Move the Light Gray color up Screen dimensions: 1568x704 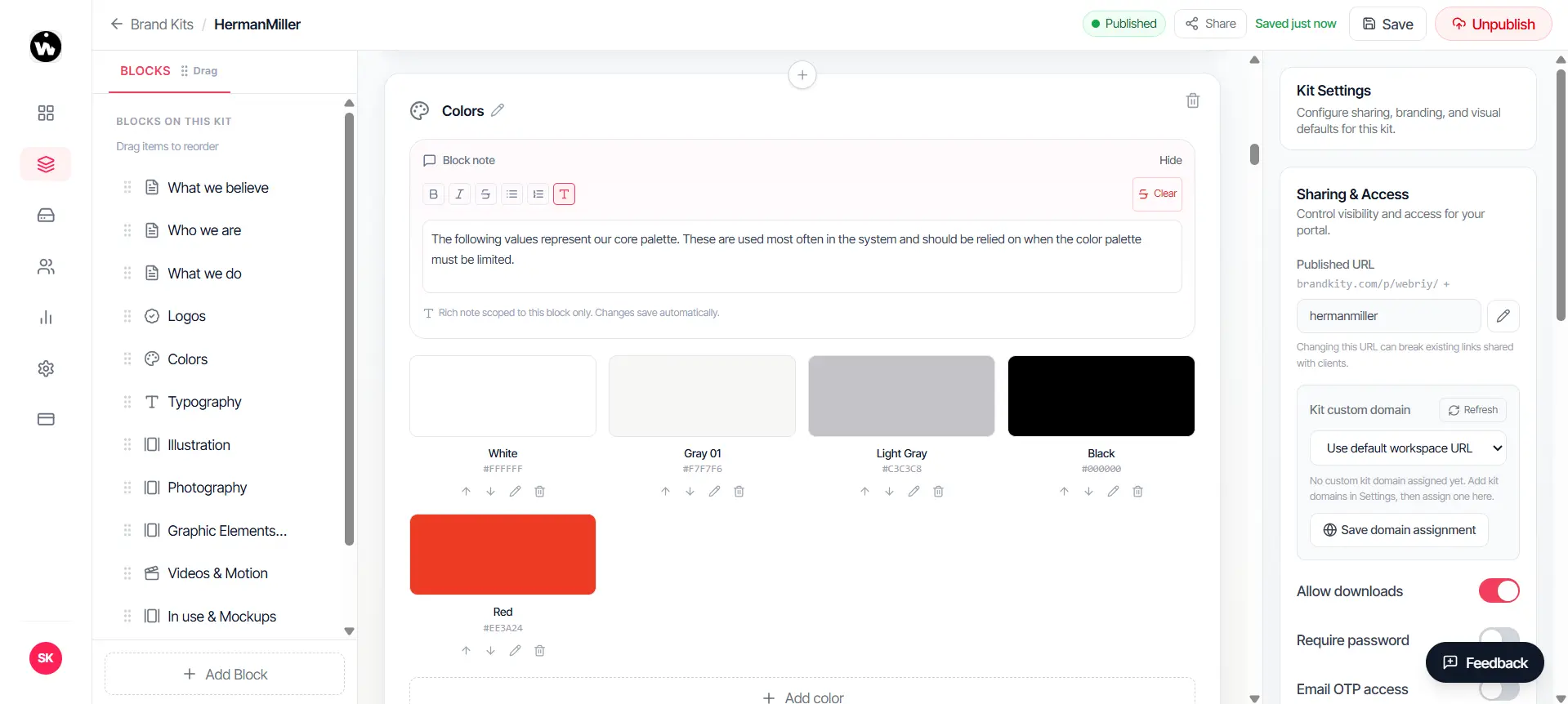pyautogui.click(x=864, y=492)
